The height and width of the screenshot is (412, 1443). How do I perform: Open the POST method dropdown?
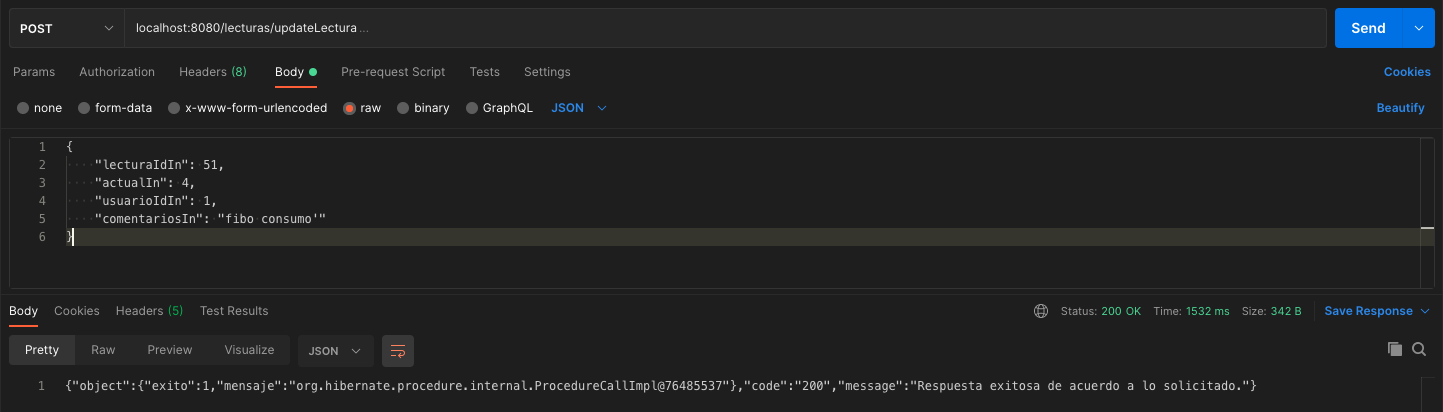tap(67, 29)
